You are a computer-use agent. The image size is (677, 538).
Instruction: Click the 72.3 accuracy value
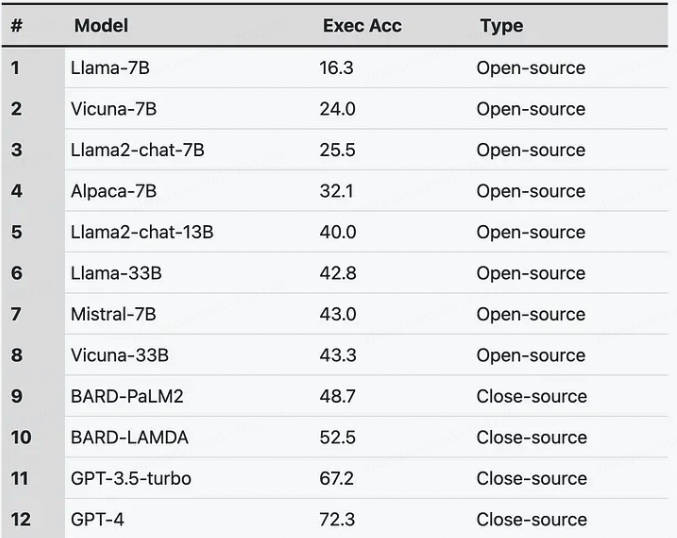337,519
